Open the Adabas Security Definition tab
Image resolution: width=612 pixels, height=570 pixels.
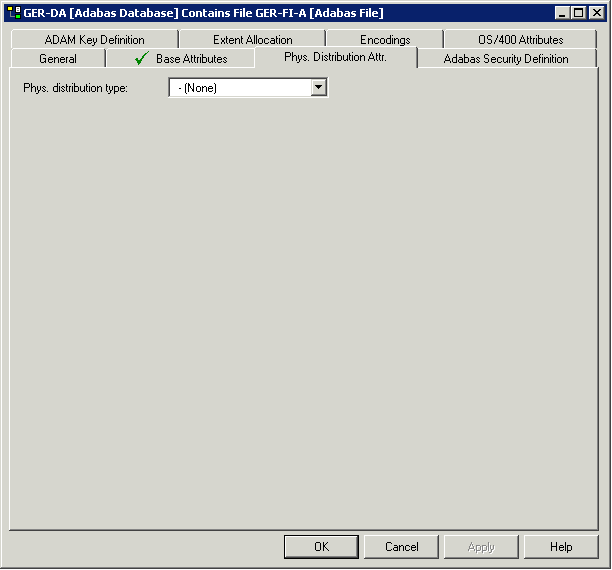click(506, 59)
